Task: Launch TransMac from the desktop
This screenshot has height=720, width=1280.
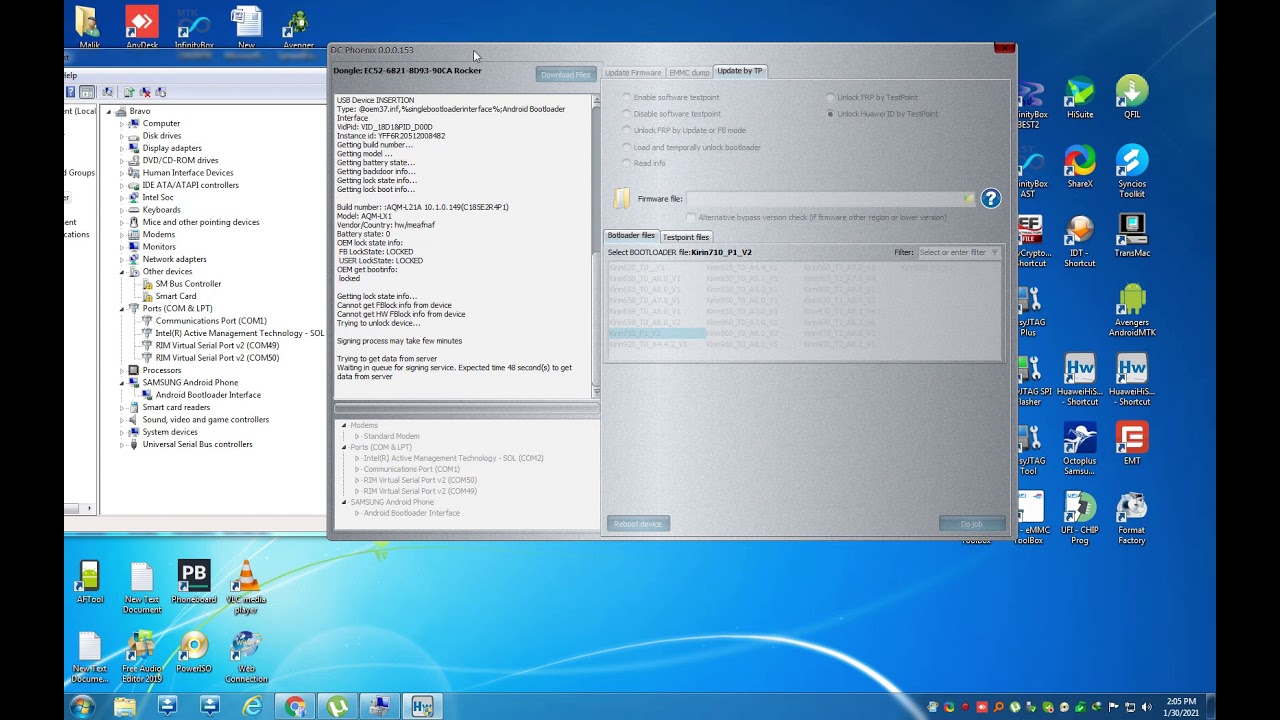Action: point(1132,235)
